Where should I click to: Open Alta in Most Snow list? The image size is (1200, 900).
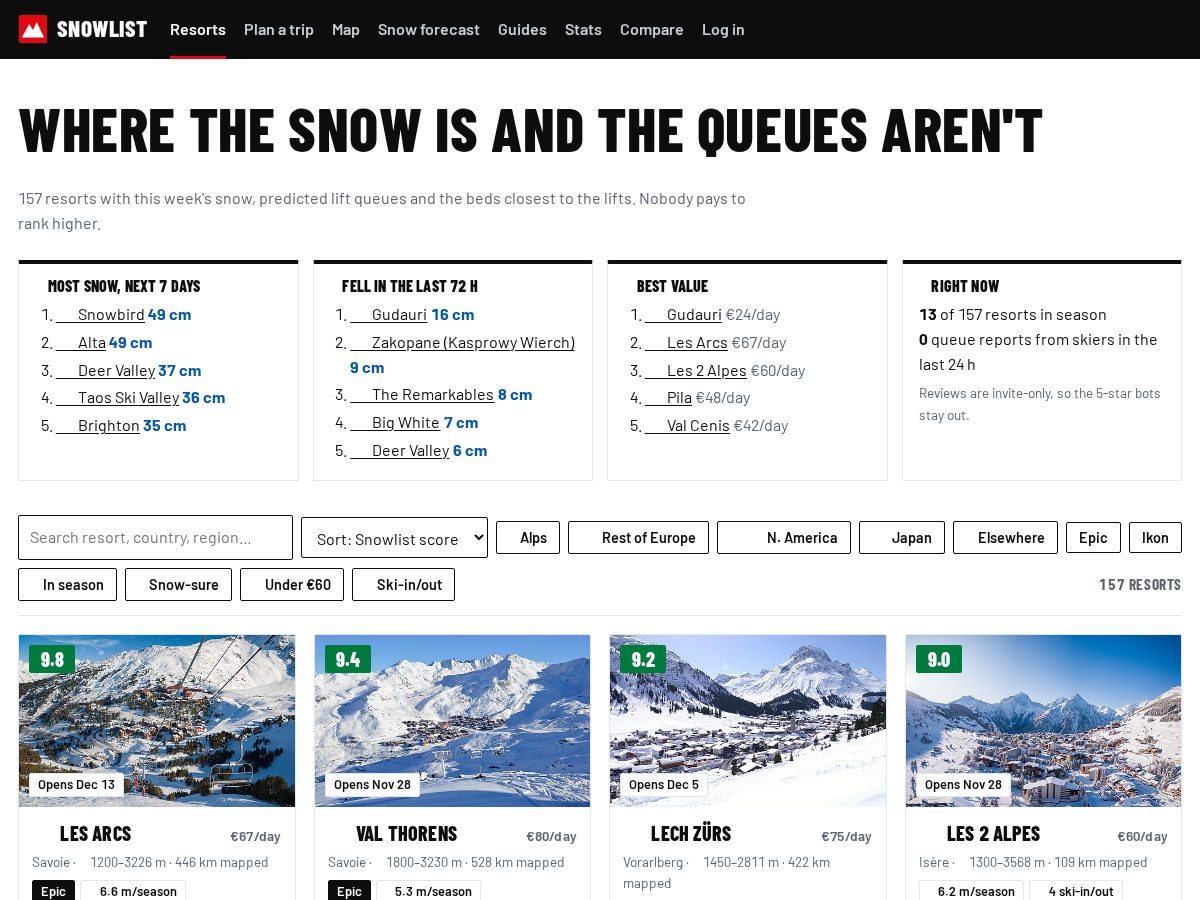[81, 342]
